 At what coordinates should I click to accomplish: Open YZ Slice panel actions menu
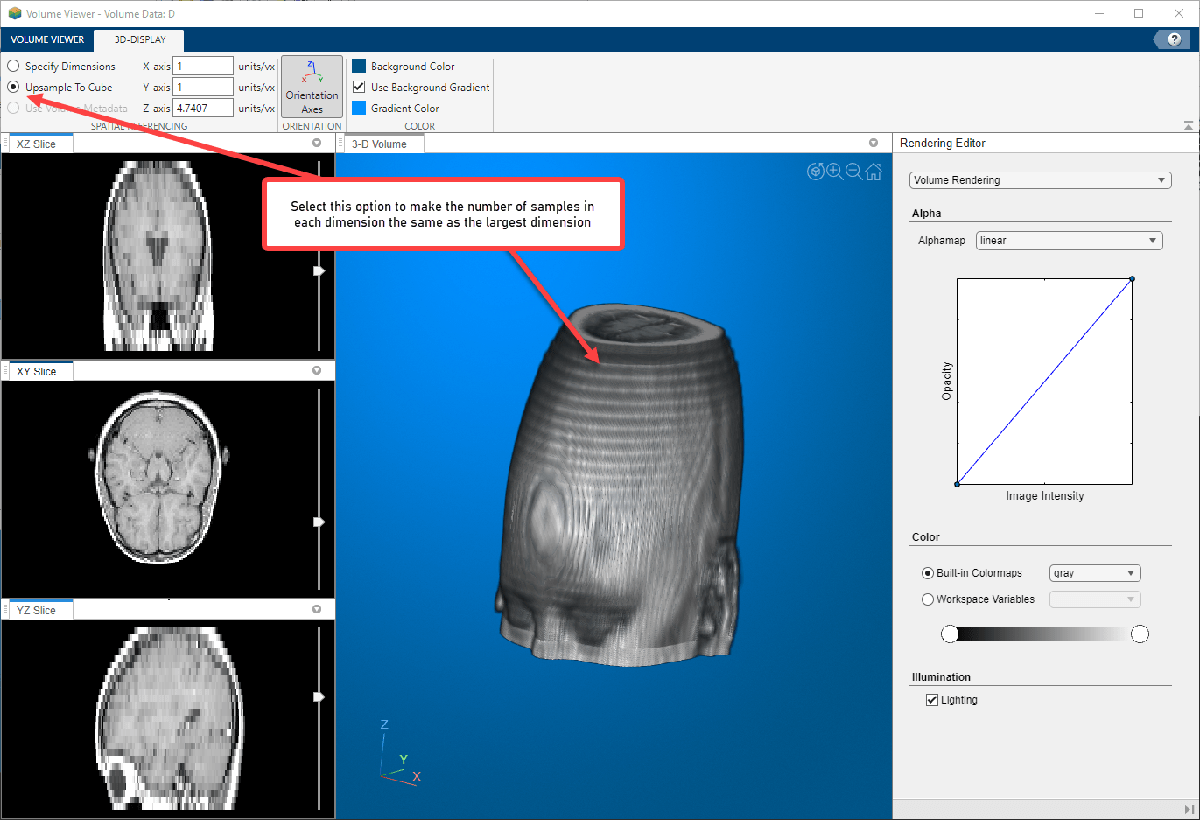point(317,609)
